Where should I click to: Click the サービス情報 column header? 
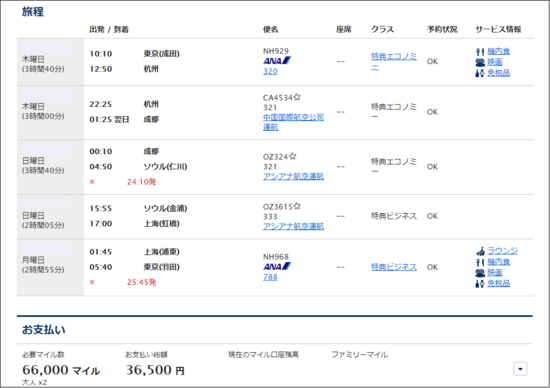(x=498, y=29)
